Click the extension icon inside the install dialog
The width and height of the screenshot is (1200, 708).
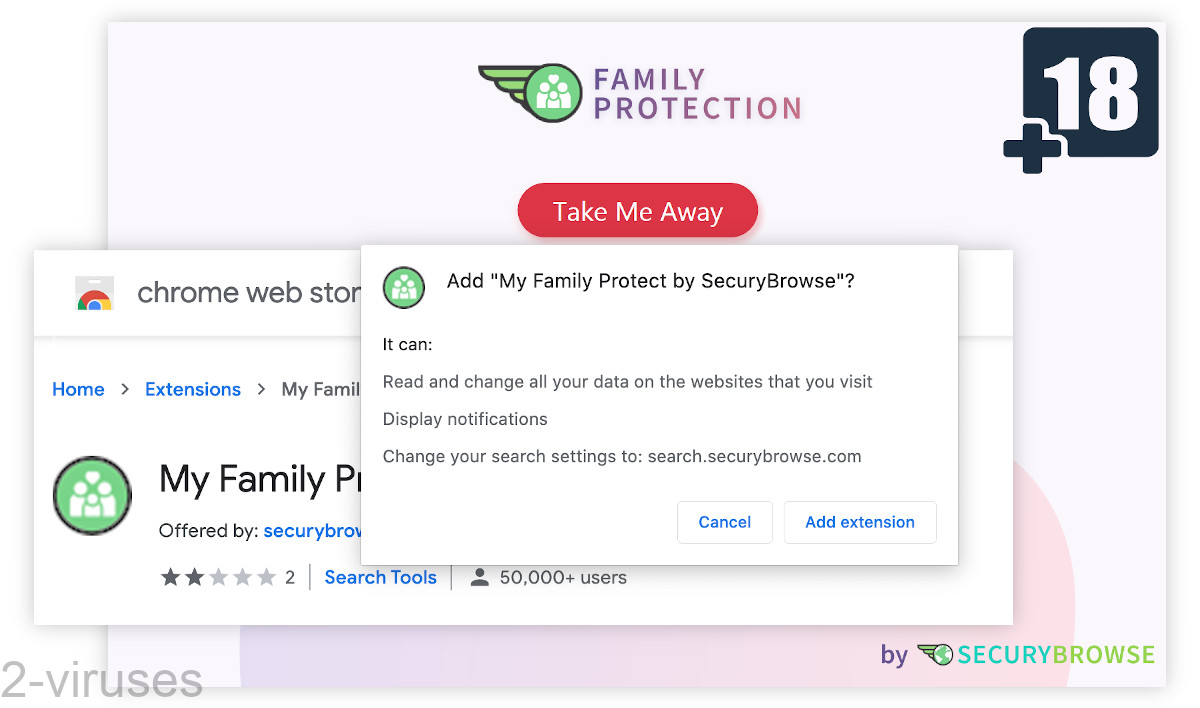pyautogui.click(x=403, y=287)
